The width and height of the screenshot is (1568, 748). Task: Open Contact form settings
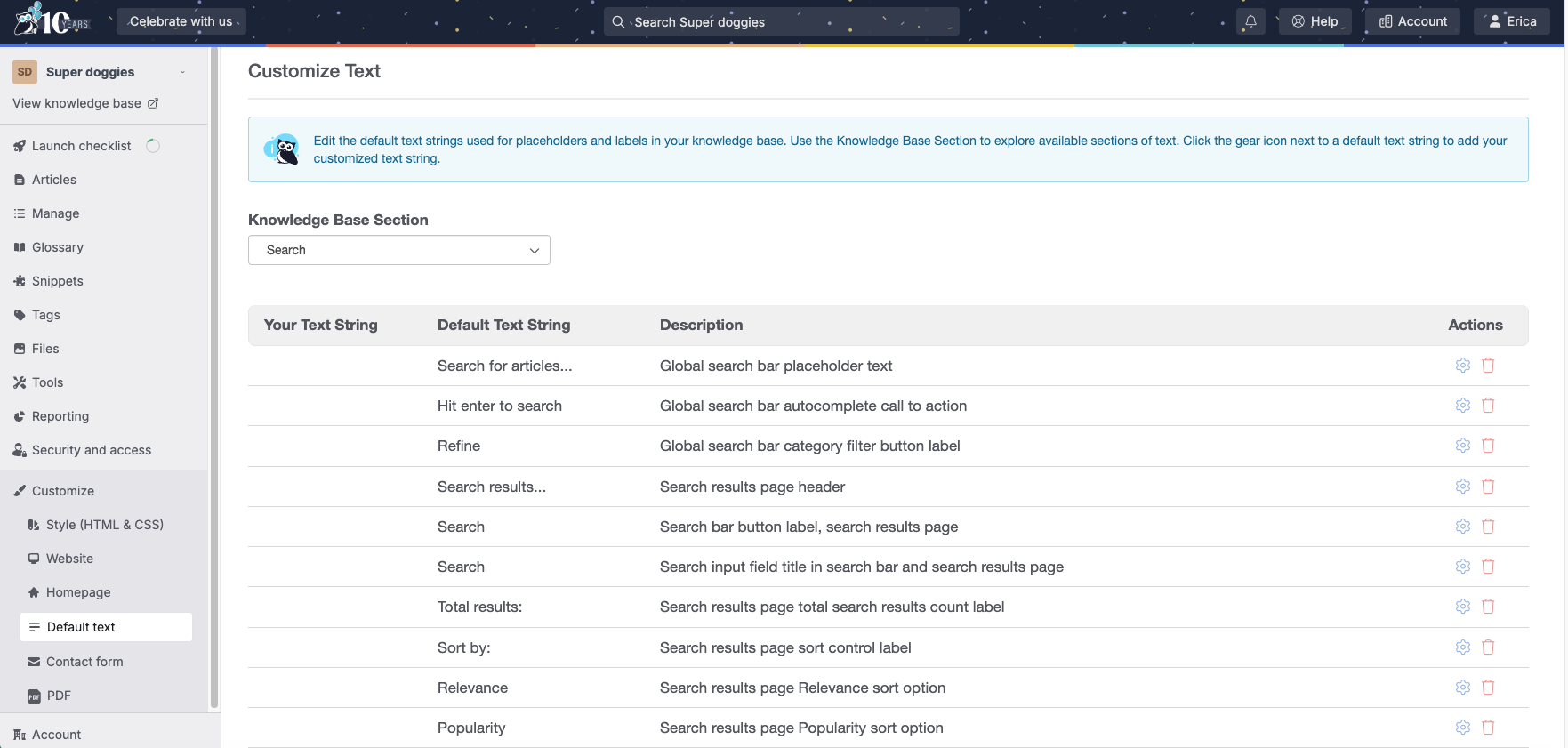[x=84, y=662]
